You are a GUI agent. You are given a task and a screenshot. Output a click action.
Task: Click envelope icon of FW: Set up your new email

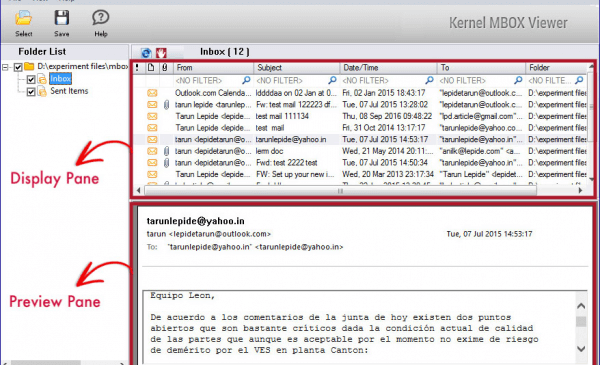152,174
